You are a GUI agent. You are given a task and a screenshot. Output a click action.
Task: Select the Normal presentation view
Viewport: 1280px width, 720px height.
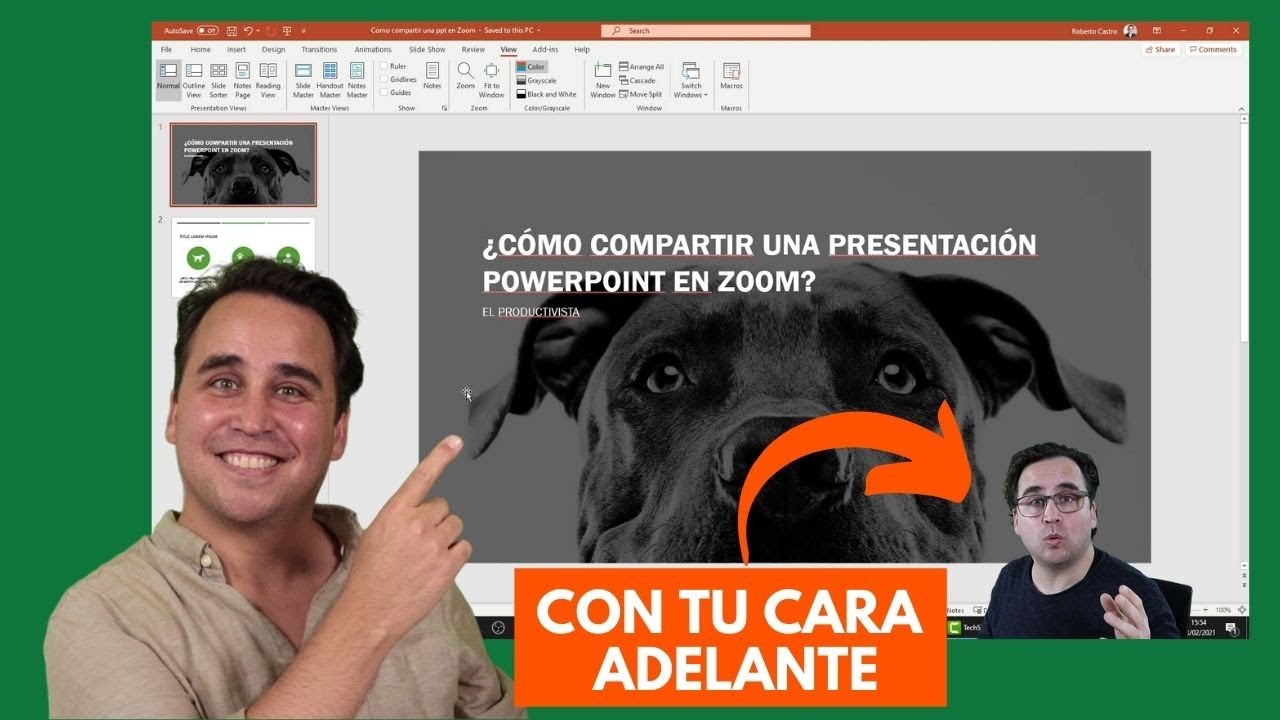tap(168, 80)
